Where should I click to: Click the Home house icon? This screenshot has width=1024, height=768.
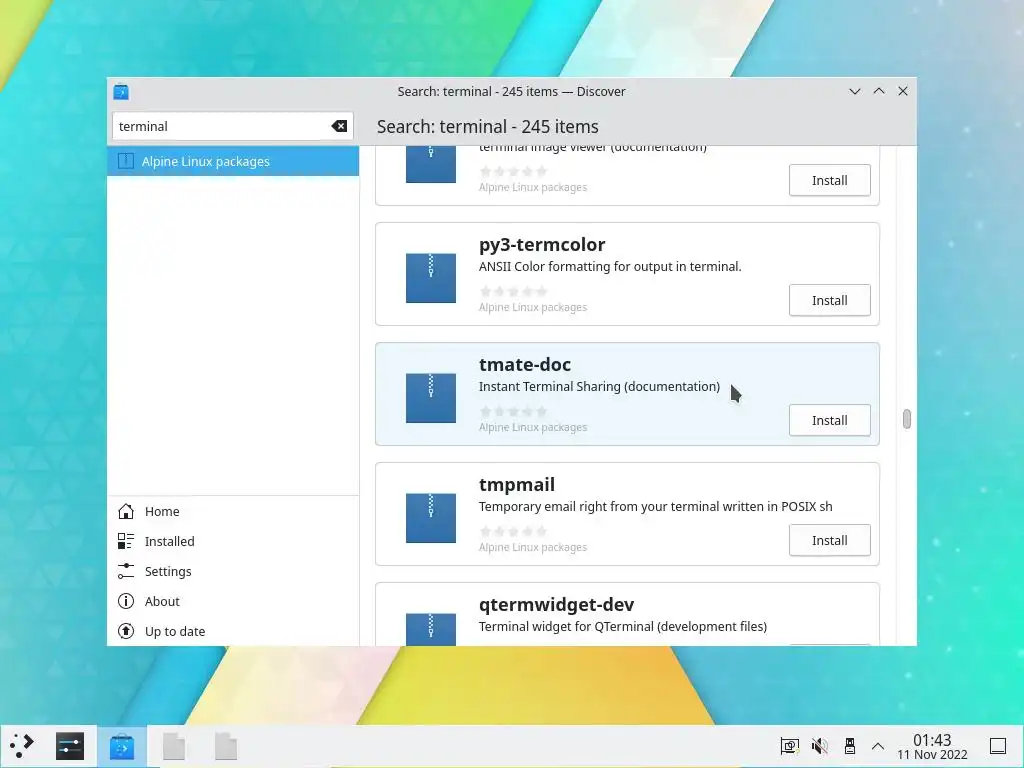tap(126, 511)
